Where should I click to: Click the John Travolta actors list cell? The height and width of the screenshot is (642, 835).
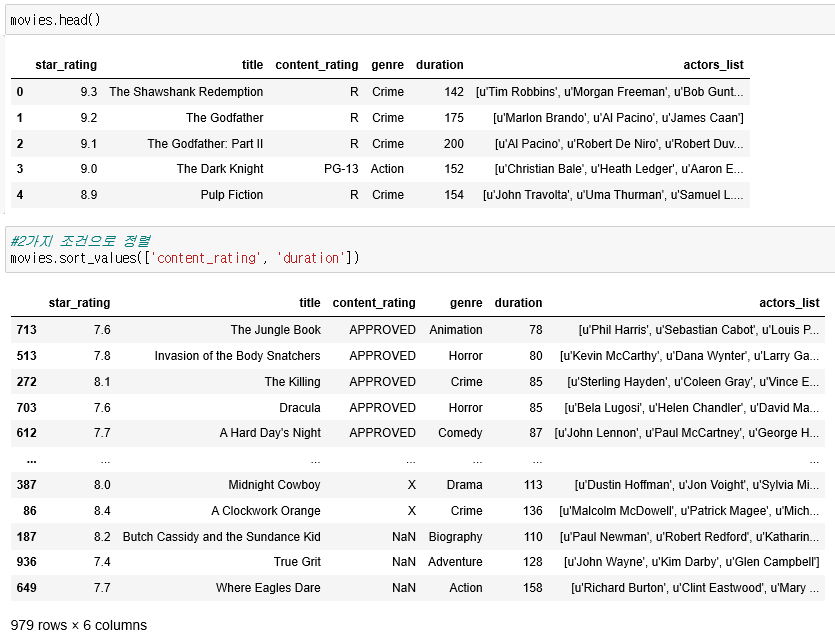click(613, 195)
